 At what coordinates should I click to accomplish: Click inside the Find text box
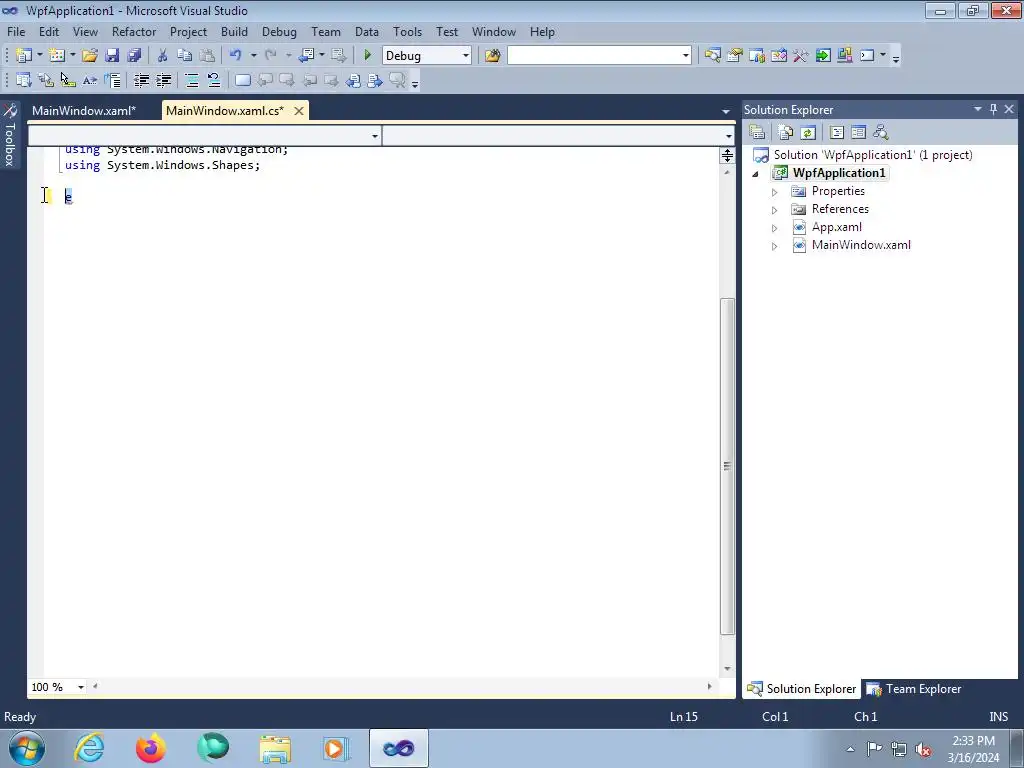pyautogui.click(x=594, y=56)
